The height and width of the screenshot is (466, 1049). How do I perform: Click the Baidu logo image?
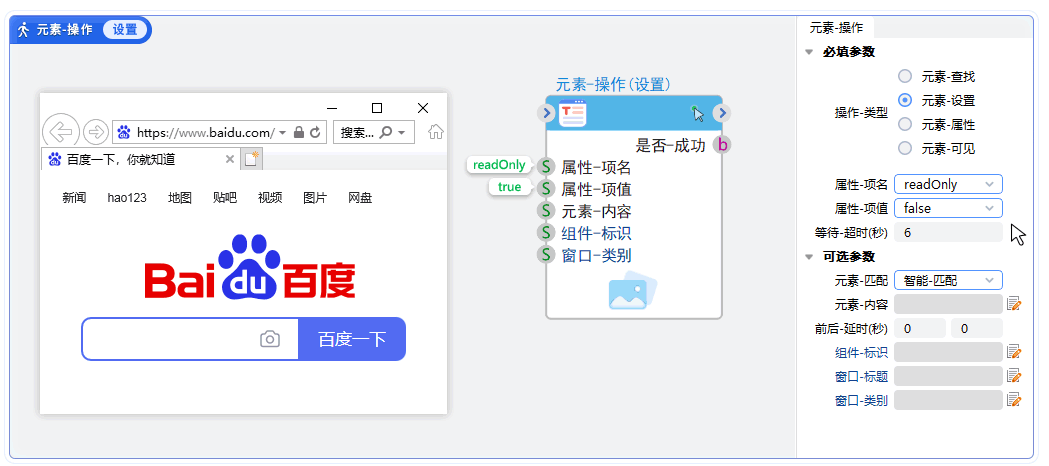coord(250,267)
